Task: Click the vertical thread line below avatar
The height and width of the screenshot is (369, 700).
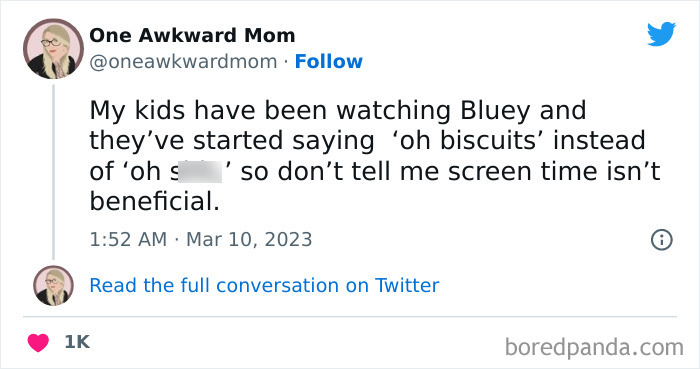Action: point(54,172)
